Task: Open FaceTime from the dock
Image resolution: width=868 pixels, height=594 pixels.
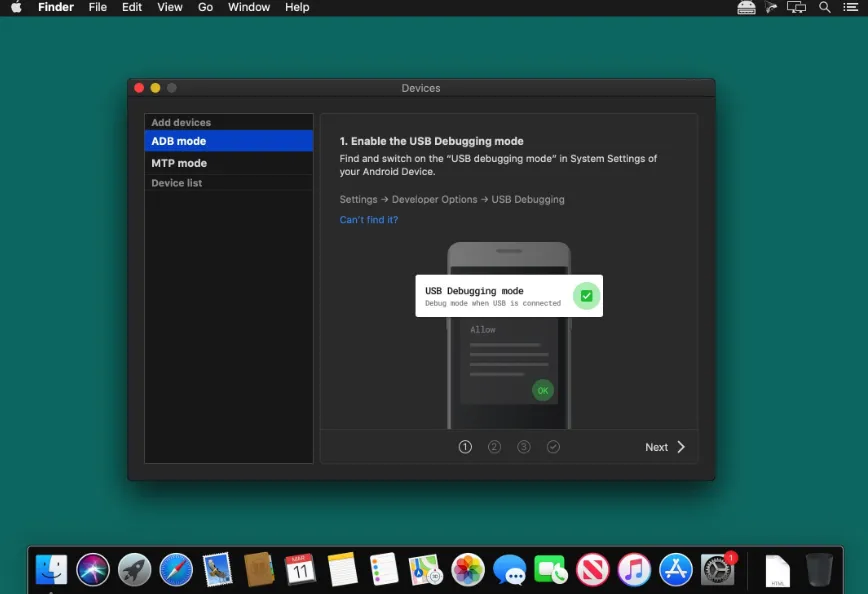Action: [x=551, y=569]
